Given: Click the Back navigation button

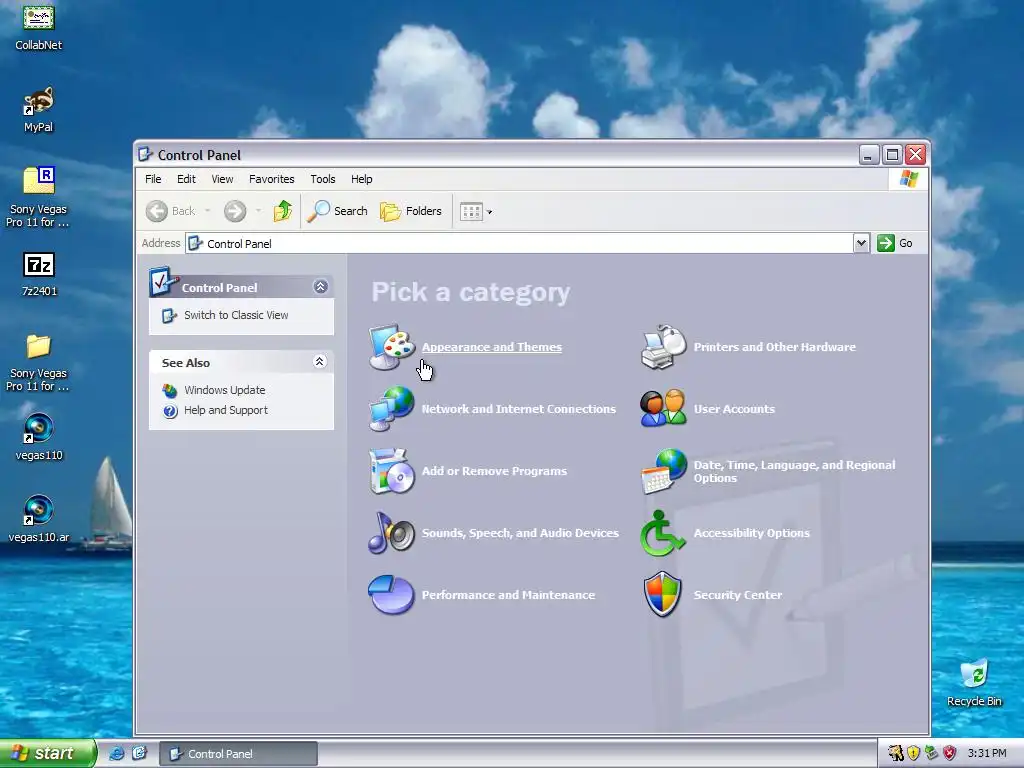Looking at the screenshot, I should pyautogui.click(x=170, y=211).
